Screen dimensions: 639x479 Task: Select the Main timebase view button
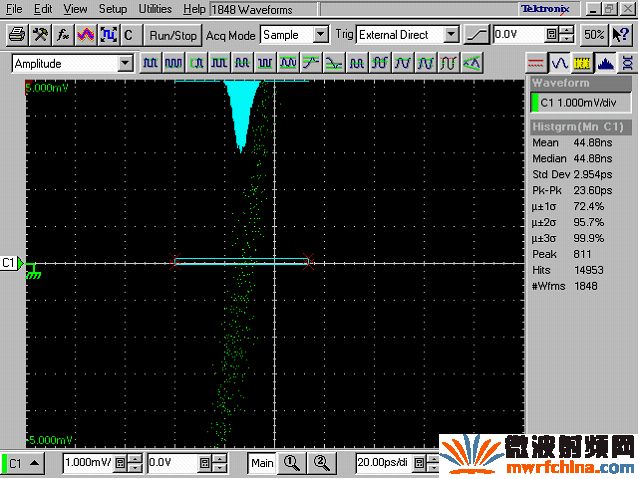point(262,463)
